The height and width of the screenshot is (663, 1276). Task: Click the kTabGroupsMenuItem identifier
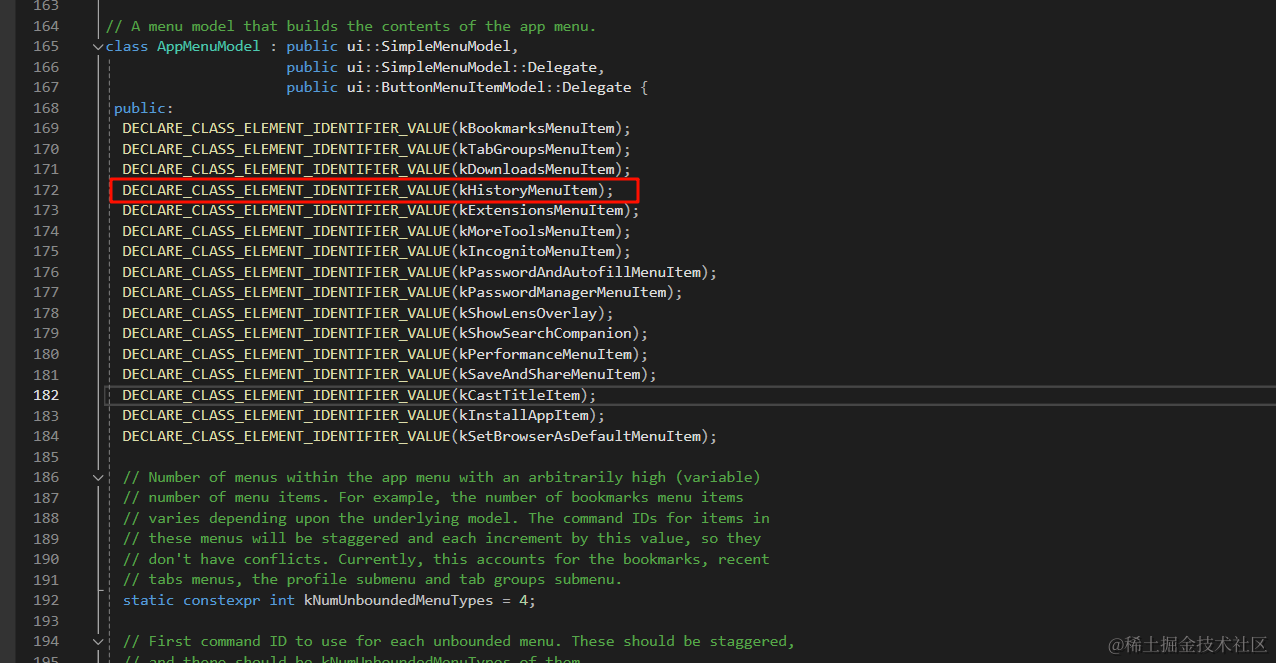coord(538,149)
